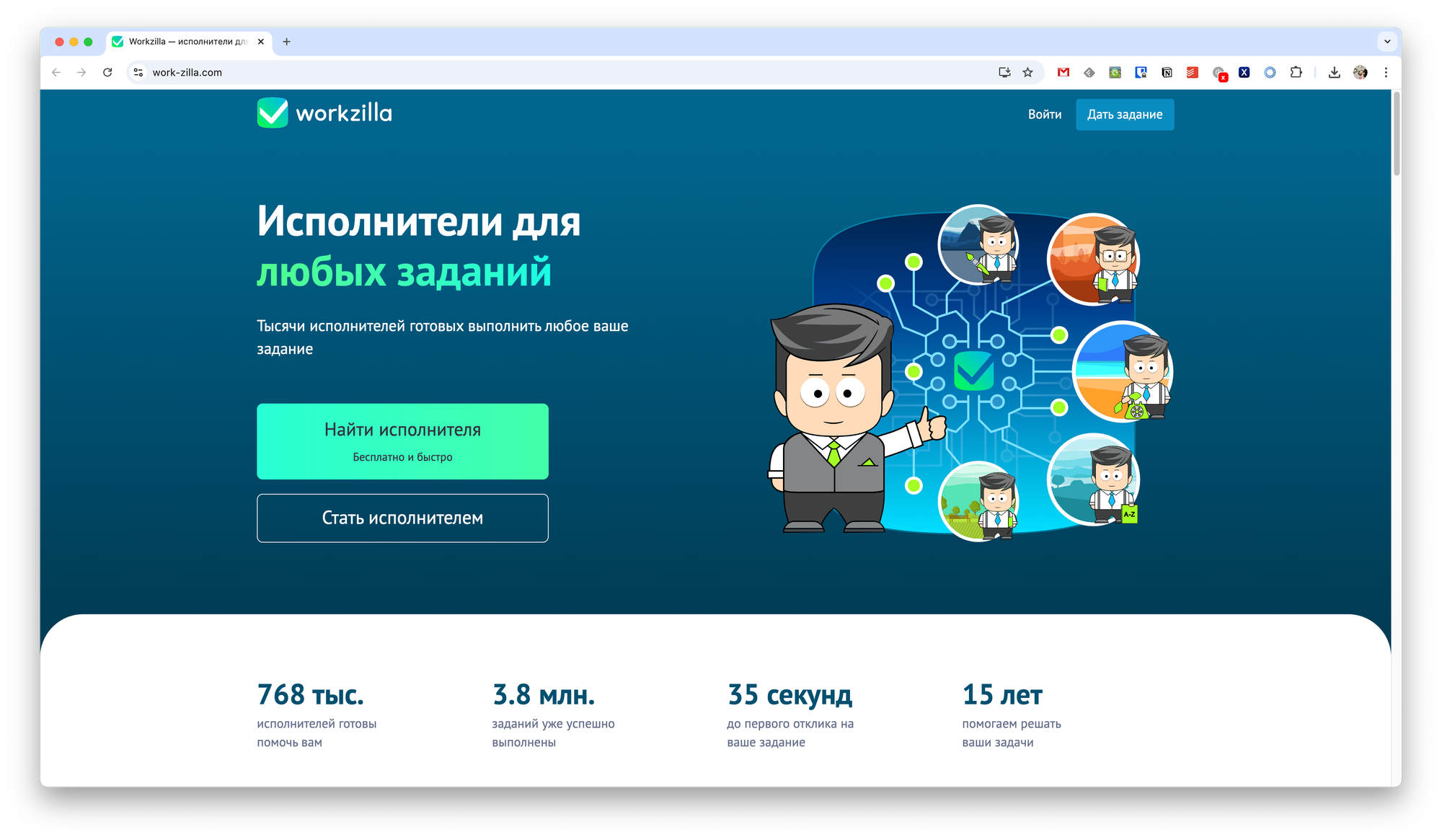Open the Chrome downloads icon

click(1334, 72)
